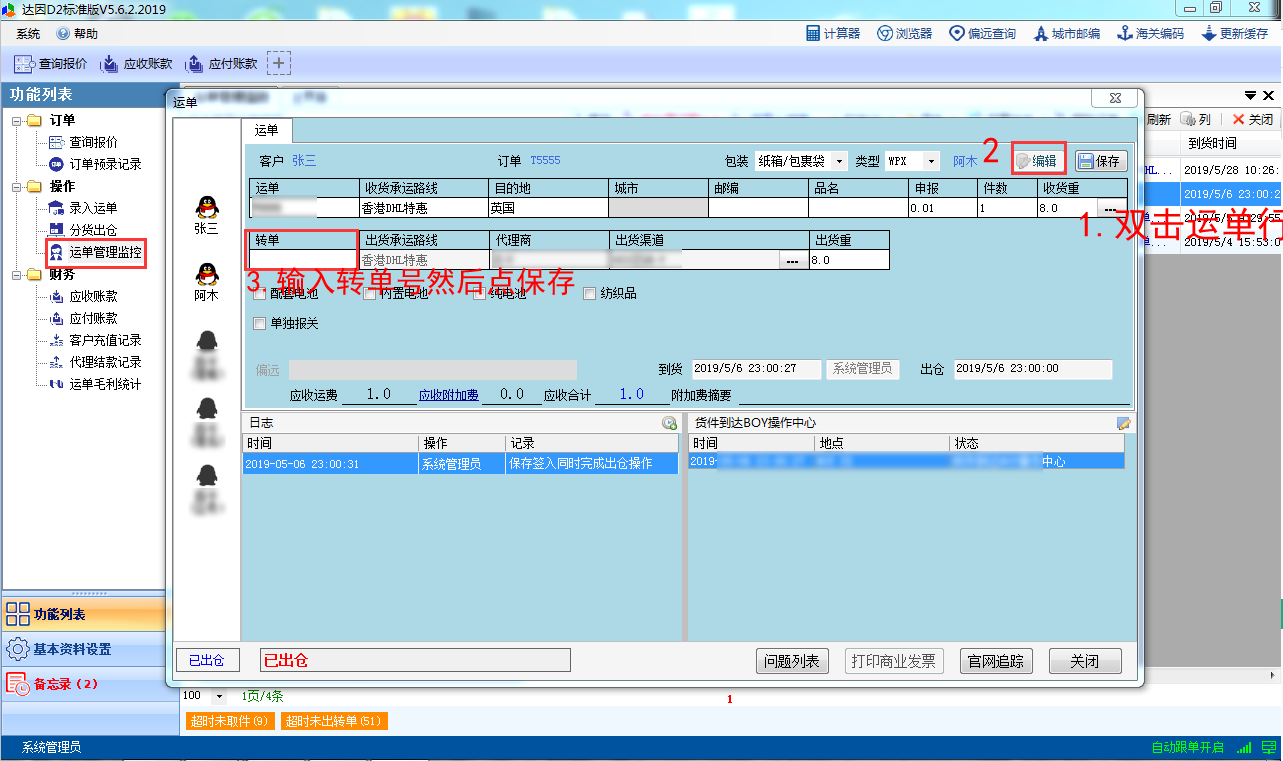Click the add shortcut plus icon
This screenshot has width=1283, height=761.
[x=279, y=63]
